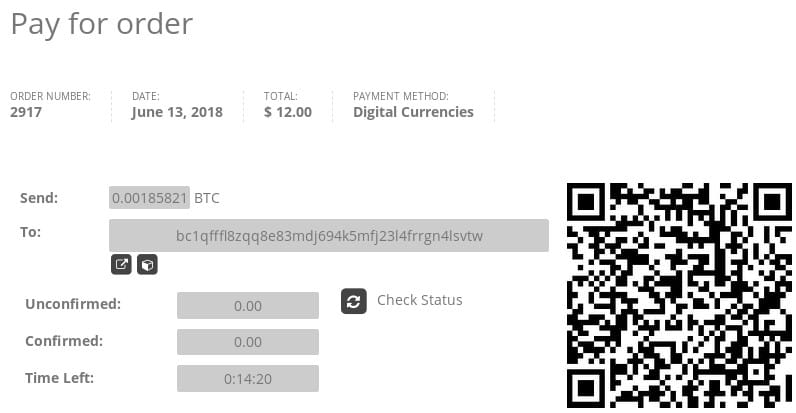Click the Unconfirmed: label

(x=73, y=304)
